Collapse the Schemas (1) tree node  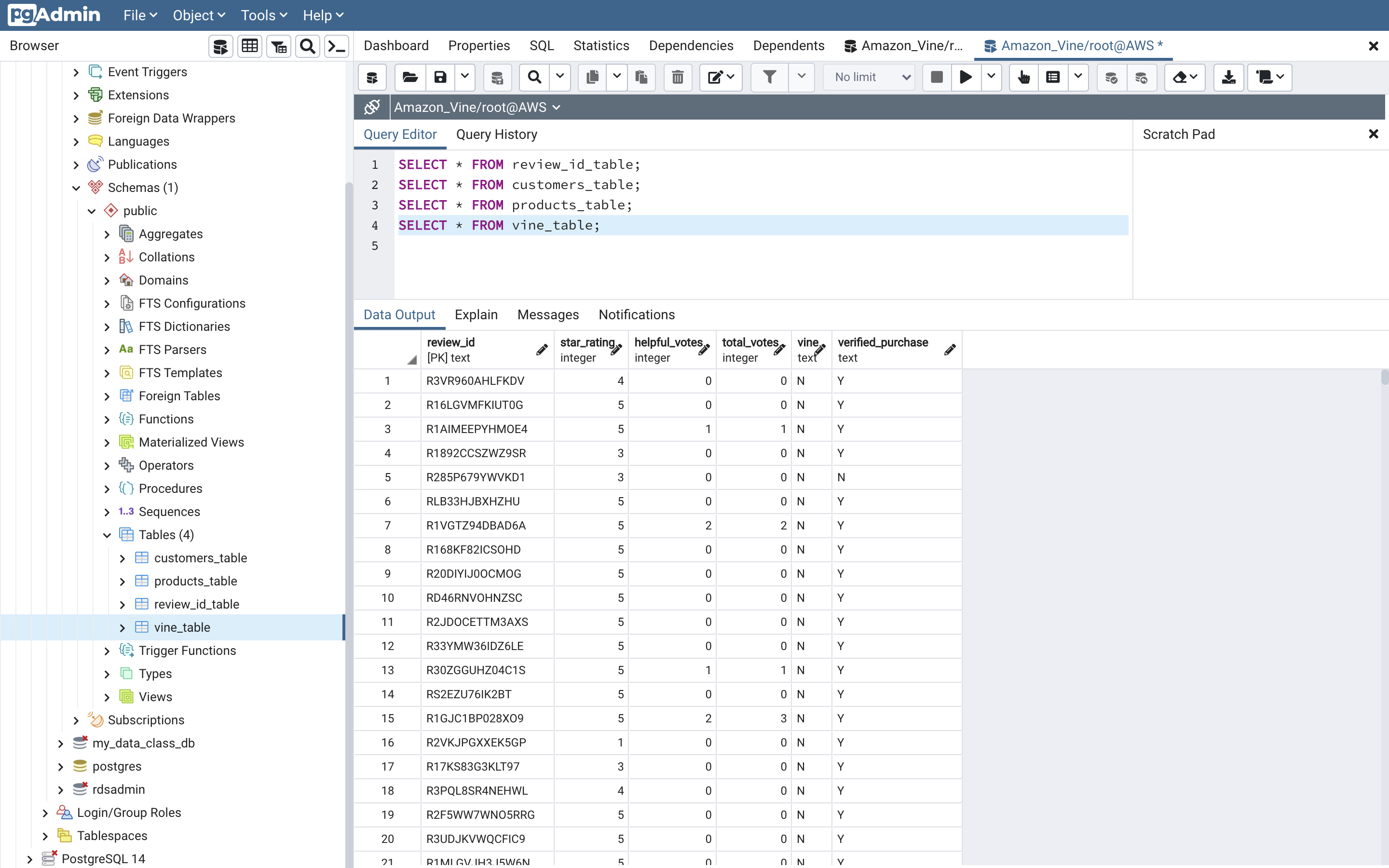76,188
